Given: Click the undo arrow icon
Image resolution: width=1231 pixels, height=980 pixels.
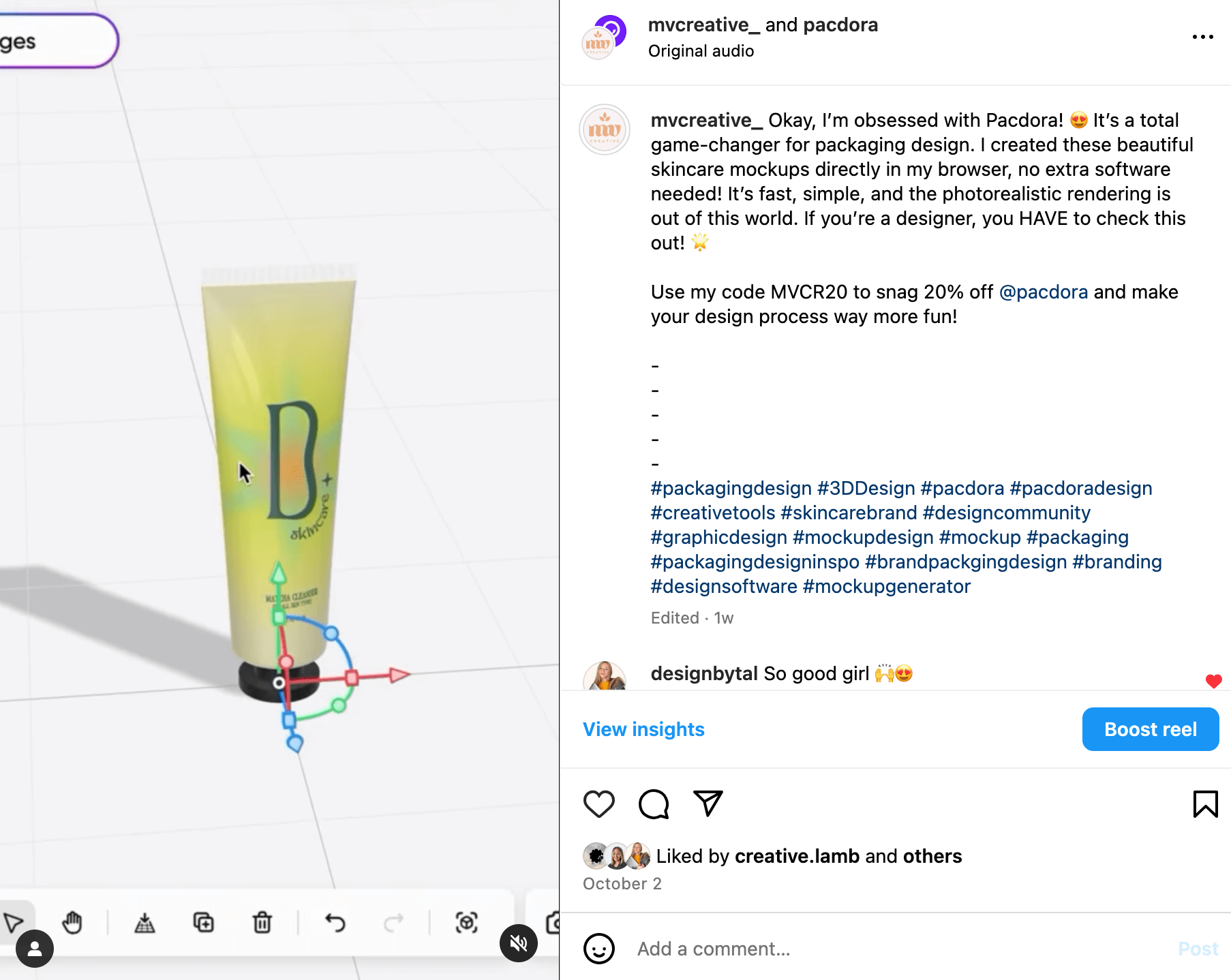Looking at the screenshot, I should click(x=335, y=923).
